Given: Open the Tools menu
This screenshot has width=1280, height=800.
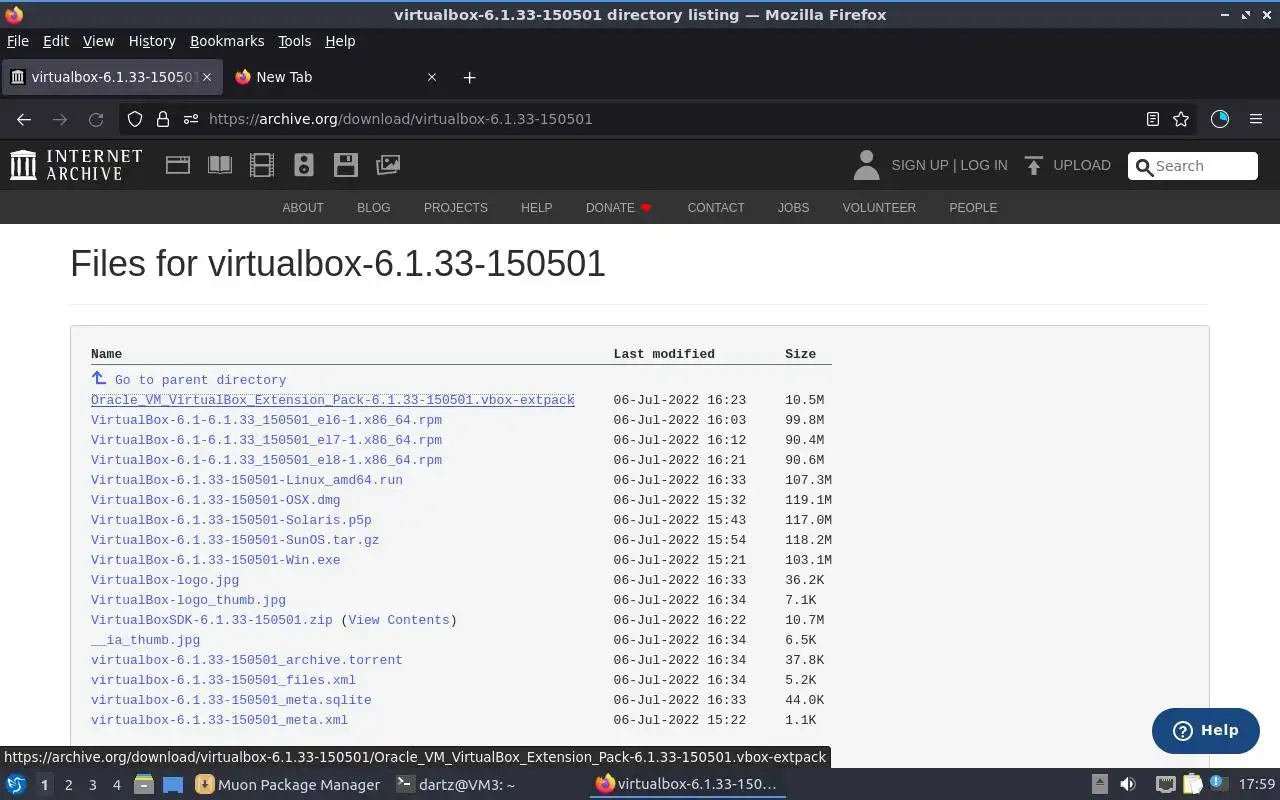Looking at the screenshot, I should click(295, 41).
